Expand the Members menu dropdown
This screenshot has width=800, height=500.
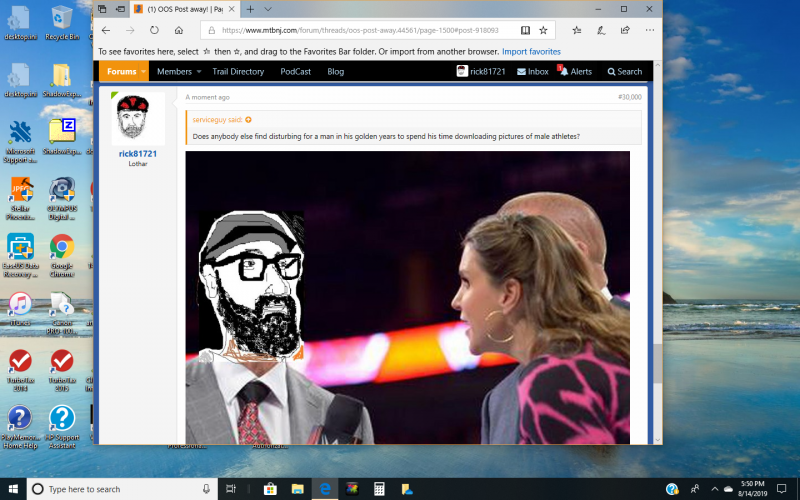tap(197, 72)
